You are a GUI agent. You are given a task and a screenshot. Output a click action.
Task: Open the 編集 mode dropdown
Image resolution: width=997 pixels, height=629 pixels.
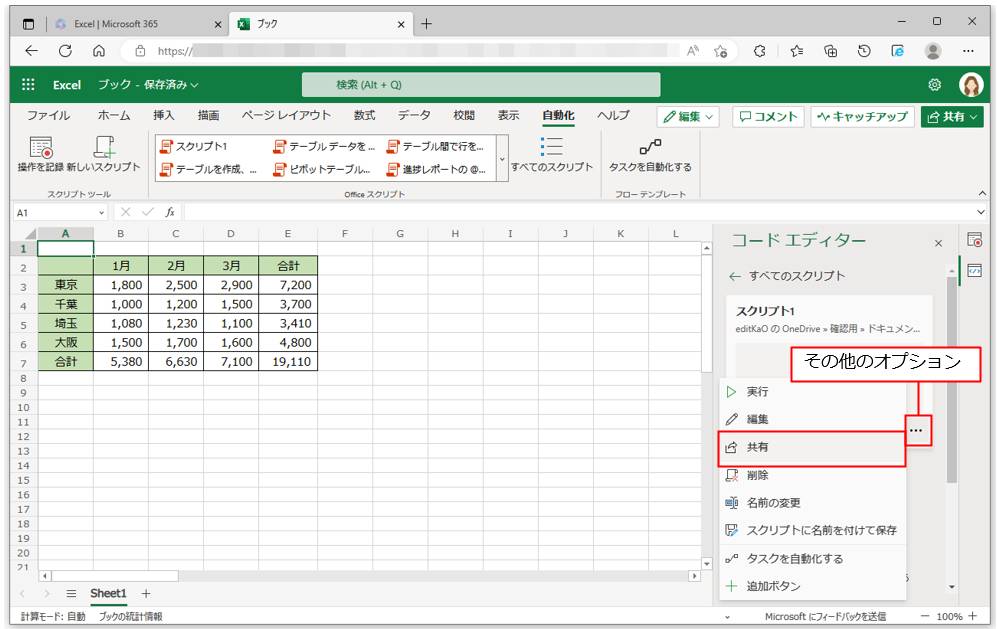(689, 117)
